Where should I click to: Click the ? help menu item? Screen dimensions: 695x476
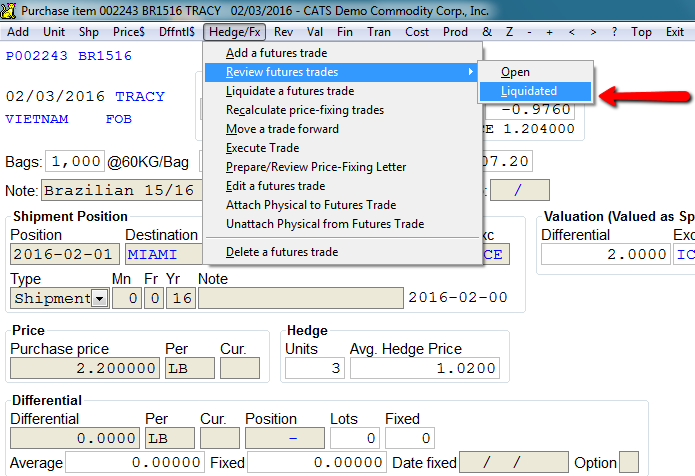(614, 32)
